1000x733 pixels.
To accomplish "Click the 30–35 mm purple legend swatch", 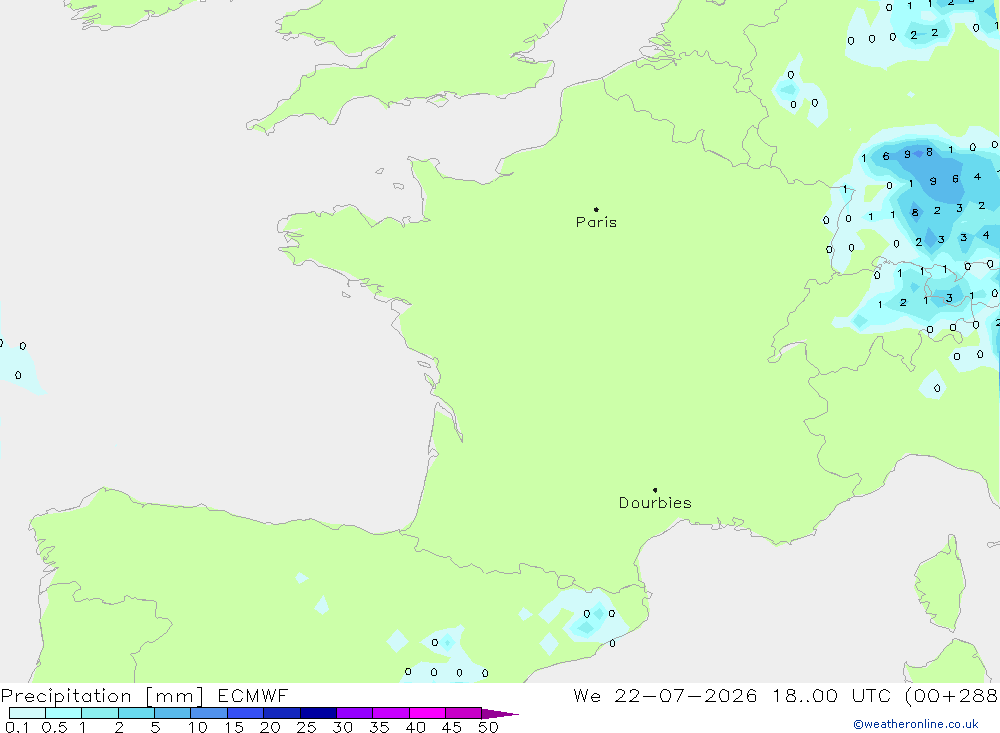I will coord(355,713).
